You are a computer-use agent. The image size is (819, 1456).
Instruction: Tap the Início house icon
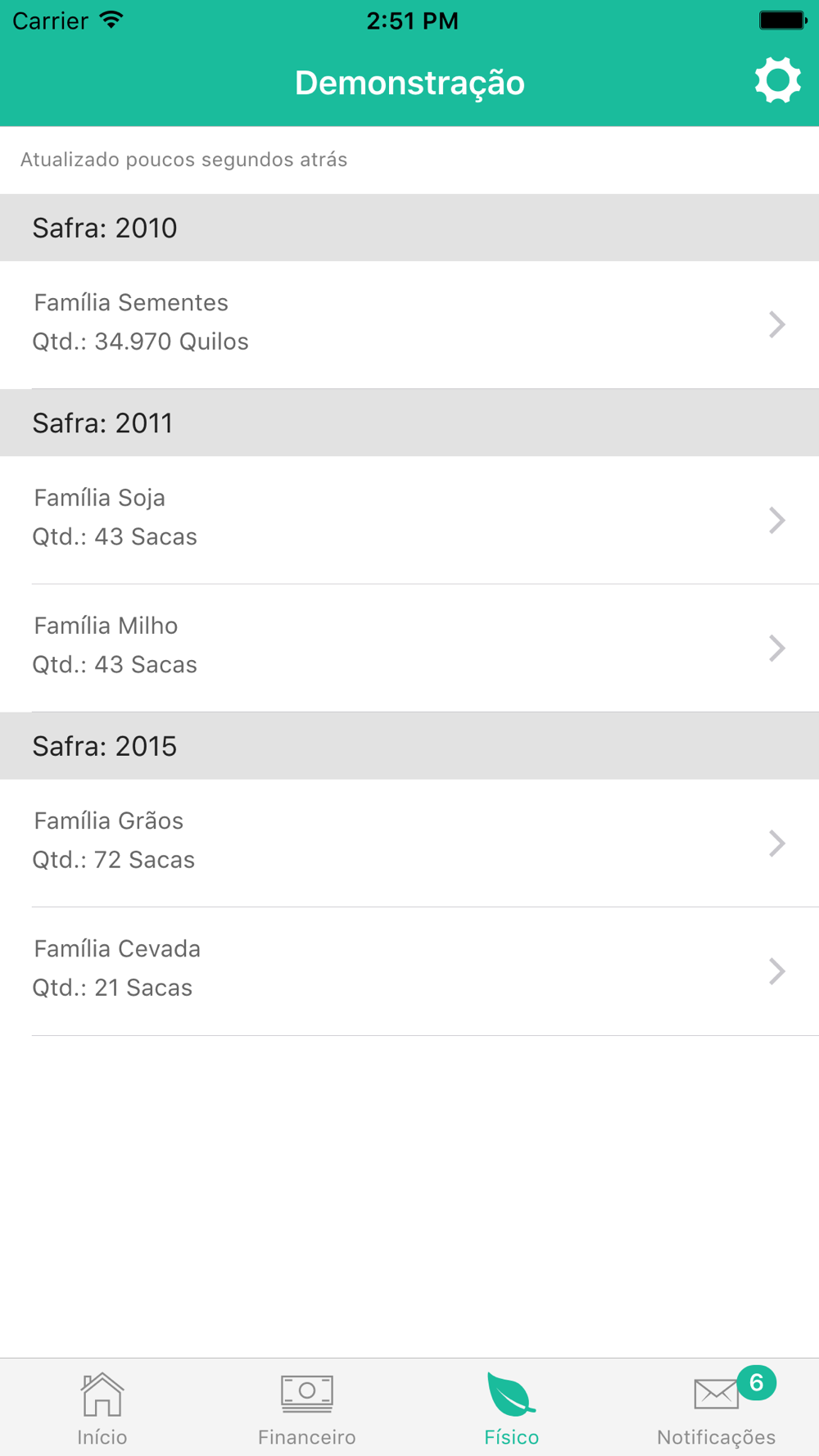click(x=102, y=1395)
